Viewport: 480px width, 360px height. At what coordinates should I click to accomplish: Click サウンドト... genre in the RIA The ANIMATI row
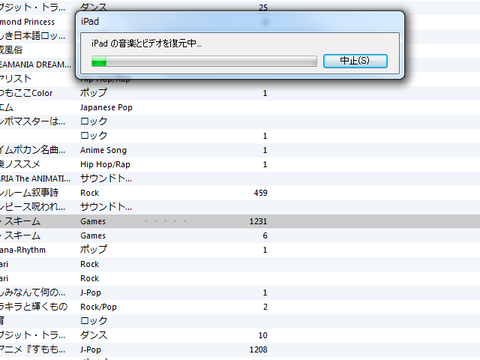pyautogui.click(x=106, y=179)
